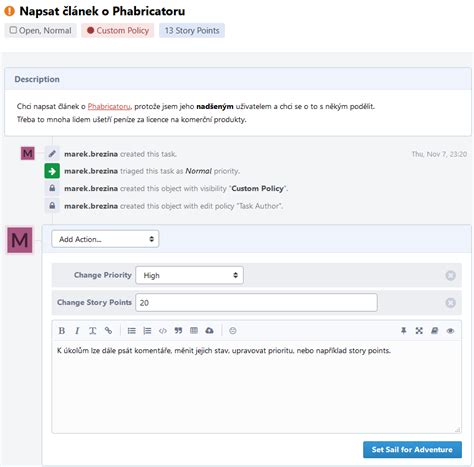Image resolution: width=474 pixels, height=467 pixels.
Task: Open the Add Action dropdown
Action: (x=105, y=239)
